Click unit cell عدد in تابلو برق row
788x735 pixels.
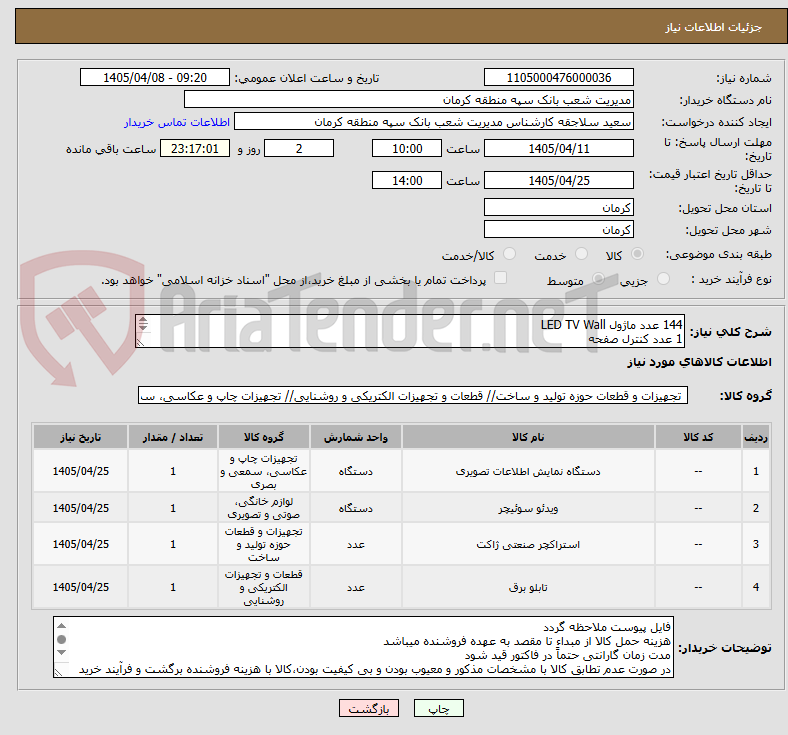point(355,587)
